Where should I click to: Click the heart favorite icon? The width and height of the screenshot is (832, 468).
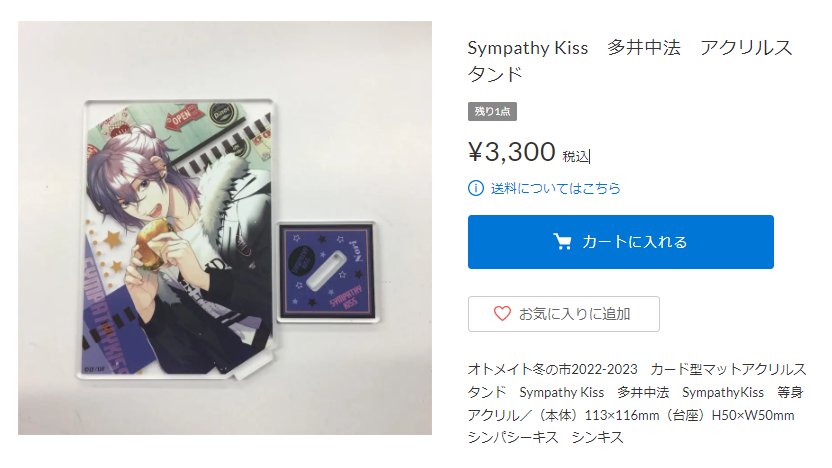point(502,314)
